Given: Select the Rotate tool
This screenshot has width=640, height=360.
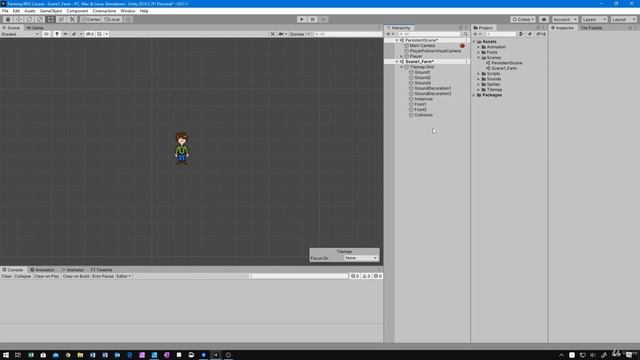Looking at the screenshot, I should point(29,19).
